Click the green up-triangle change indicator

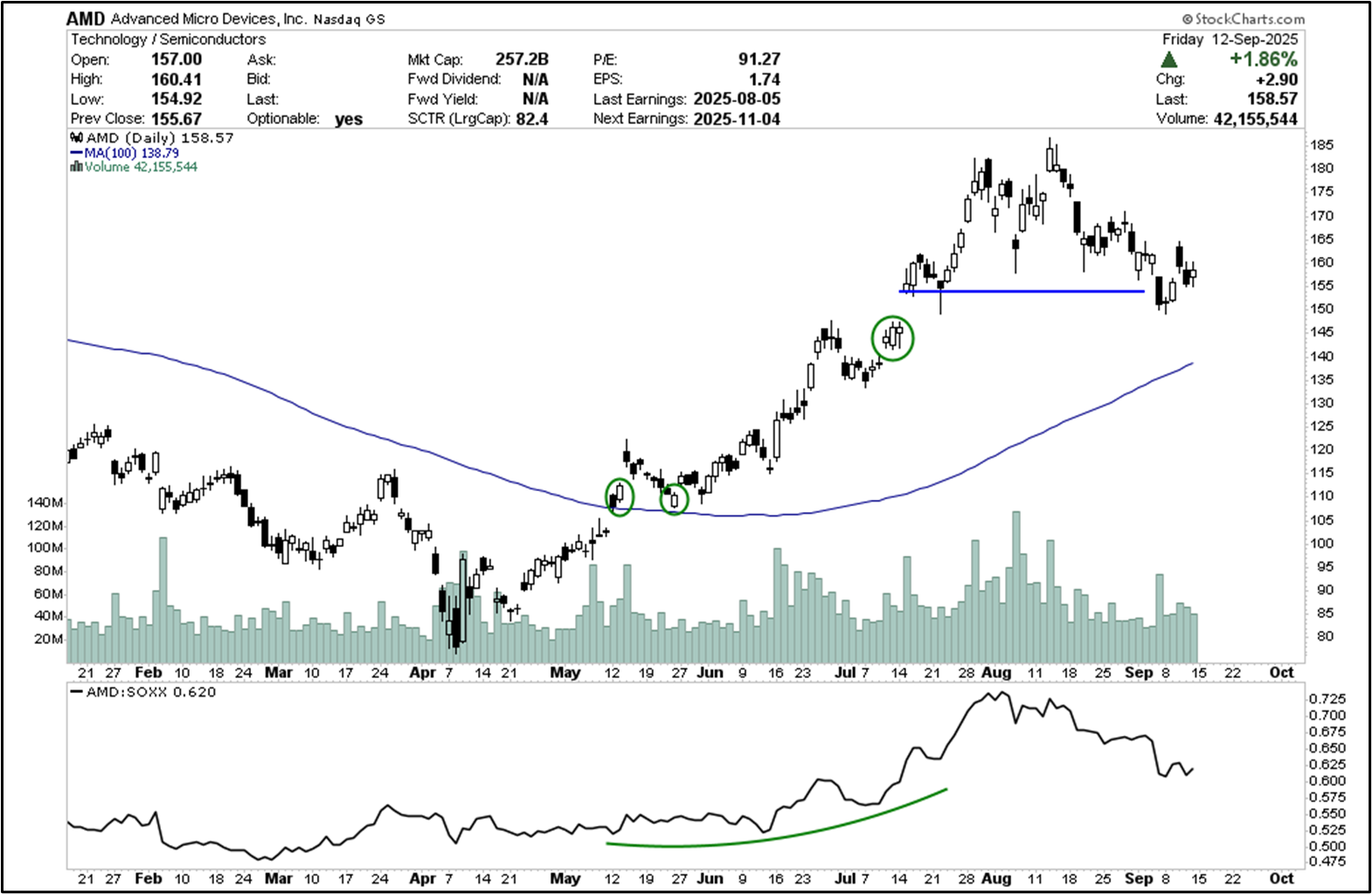tap(1168, 59)
